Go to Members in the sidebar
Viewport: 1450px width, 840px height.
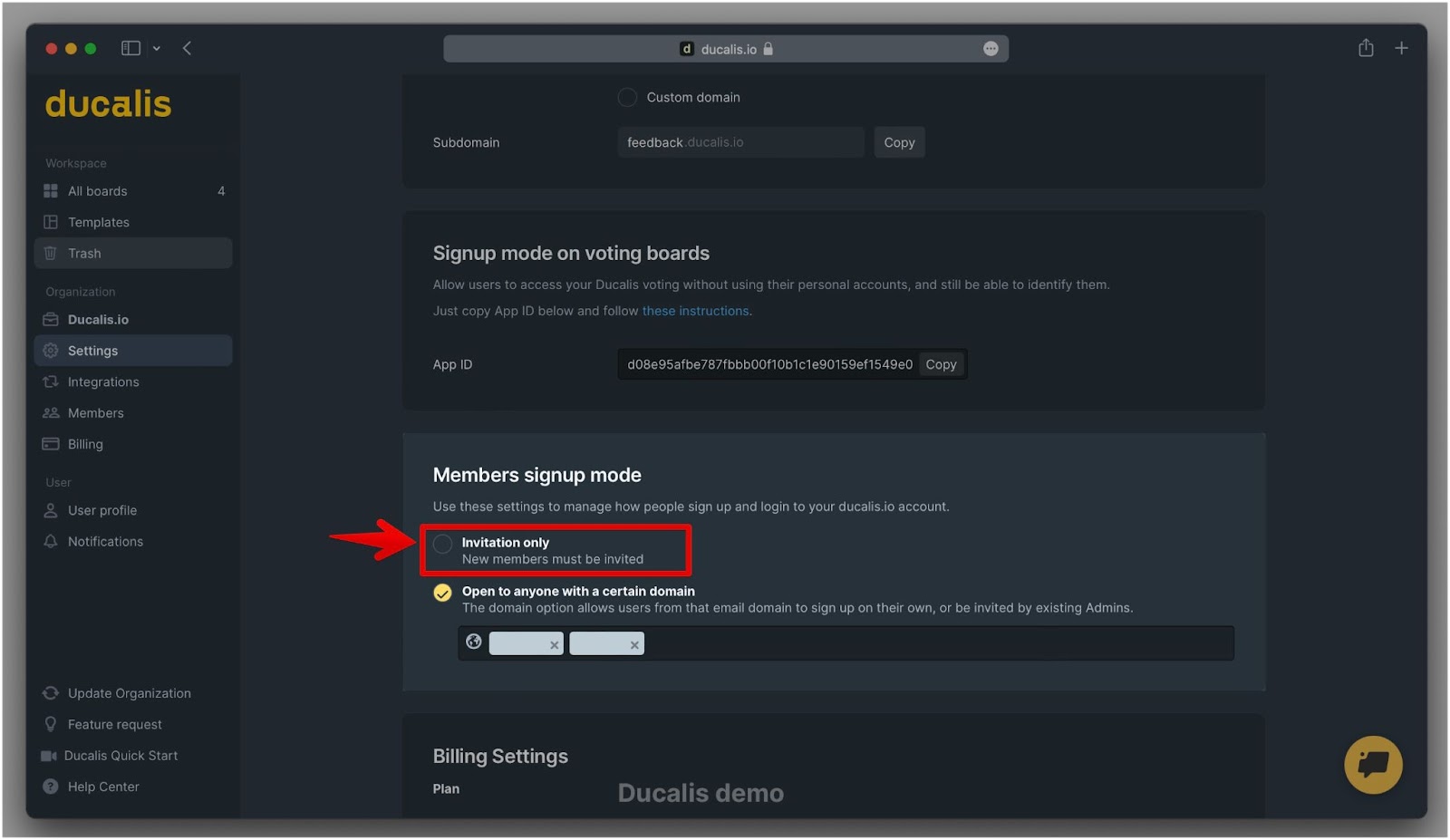(x=95, y=413)
